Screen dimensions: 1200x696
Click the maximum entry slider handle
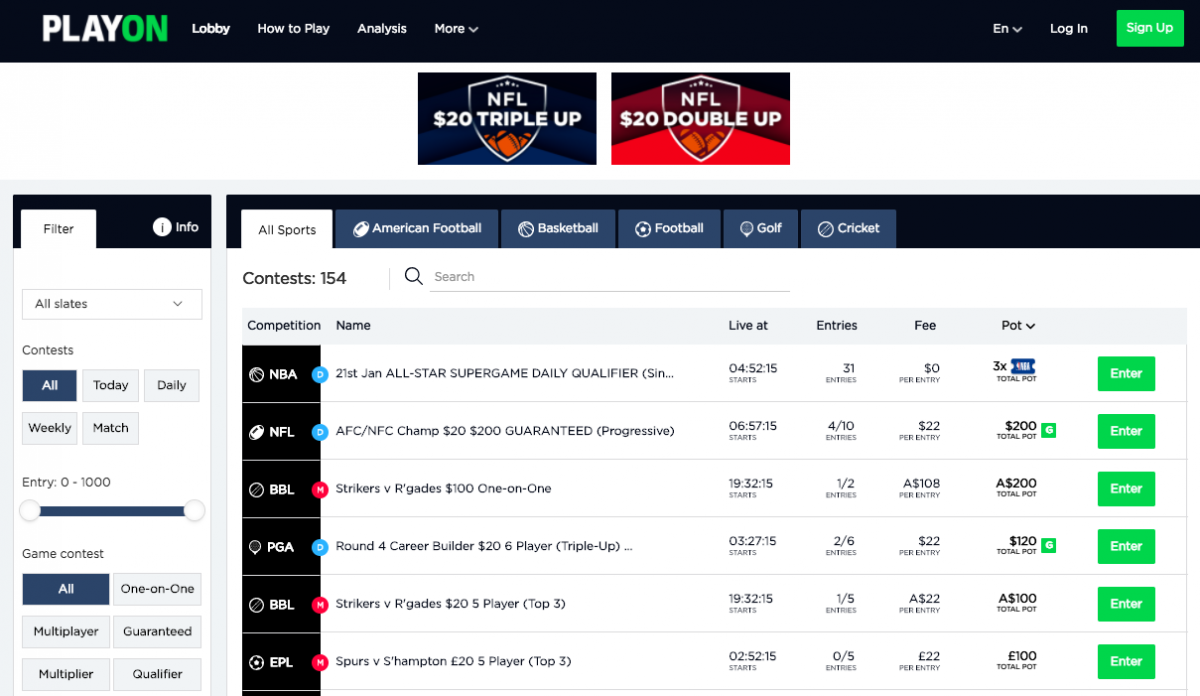194,511
